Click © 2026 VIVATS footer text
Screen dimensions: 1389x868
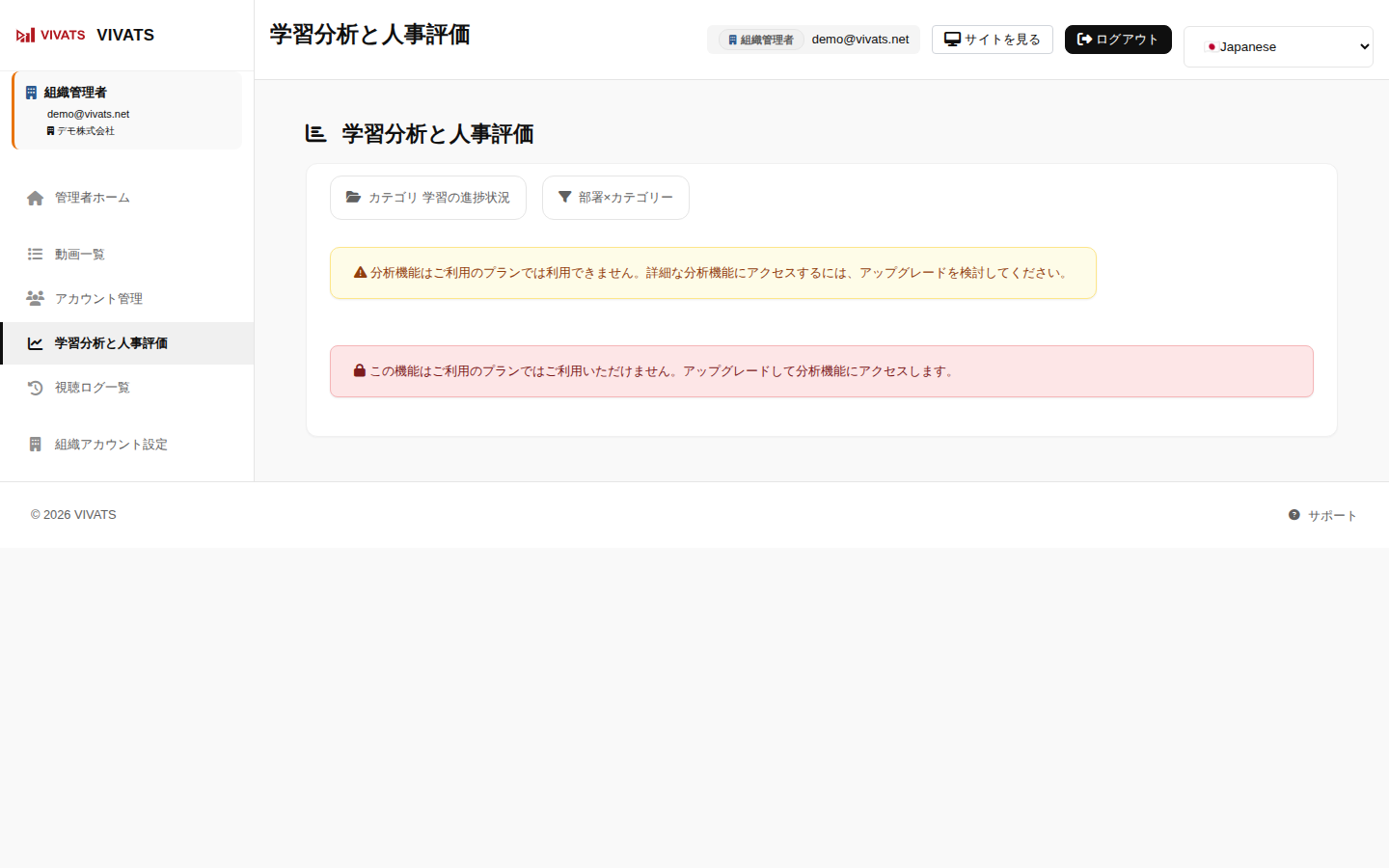coord(73,515)
